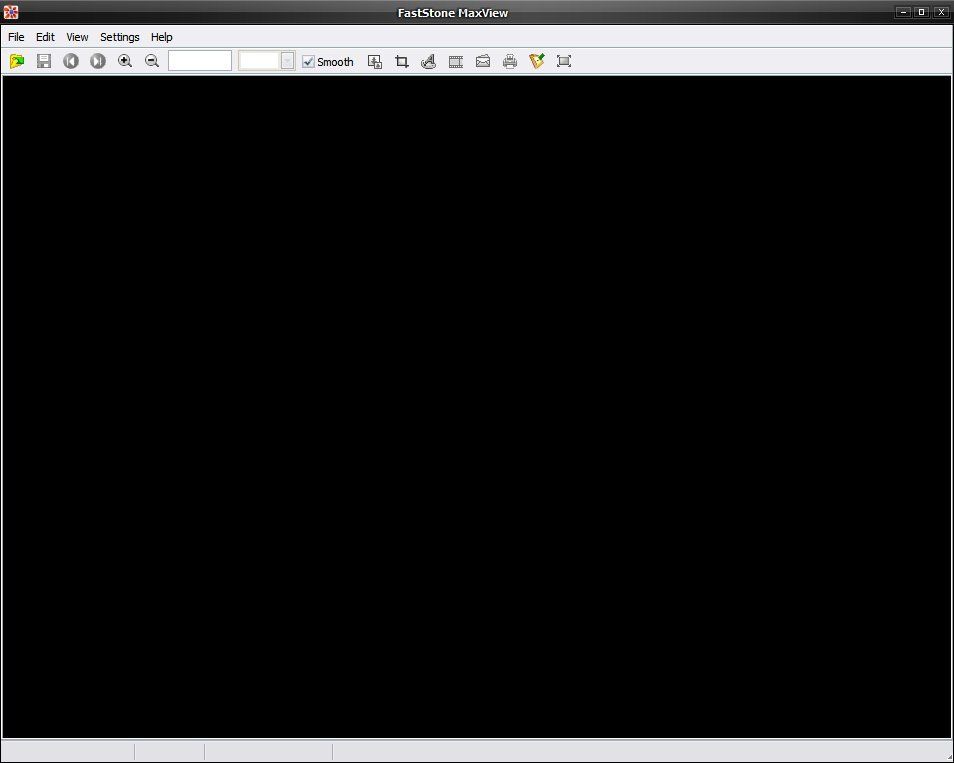Open the File menu
The image size is (954, 763).
[16, 37]
